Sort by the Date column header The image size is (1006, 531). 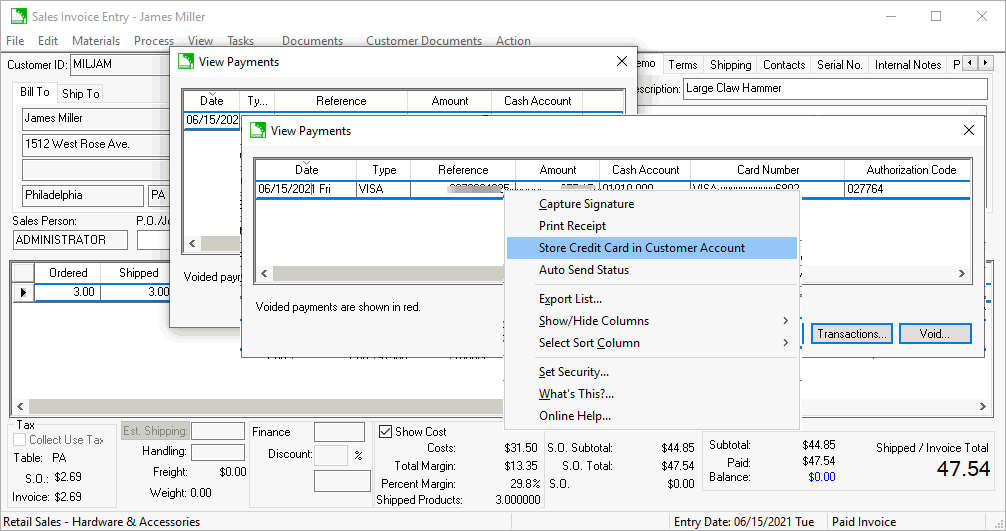(x=306, y=170)
